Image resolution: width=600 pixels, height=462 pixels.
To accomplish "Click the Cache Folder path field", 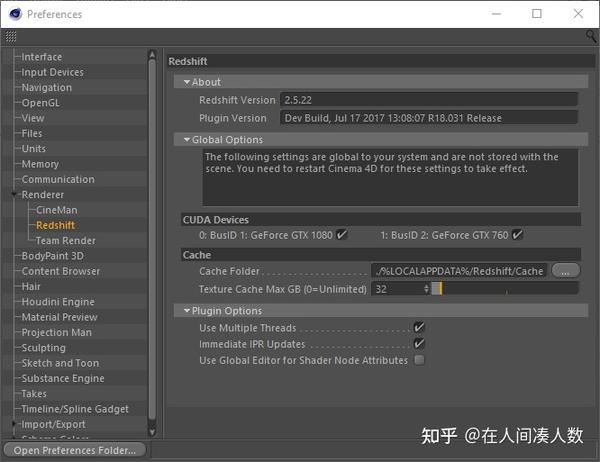I will click(x=459, y=271).
